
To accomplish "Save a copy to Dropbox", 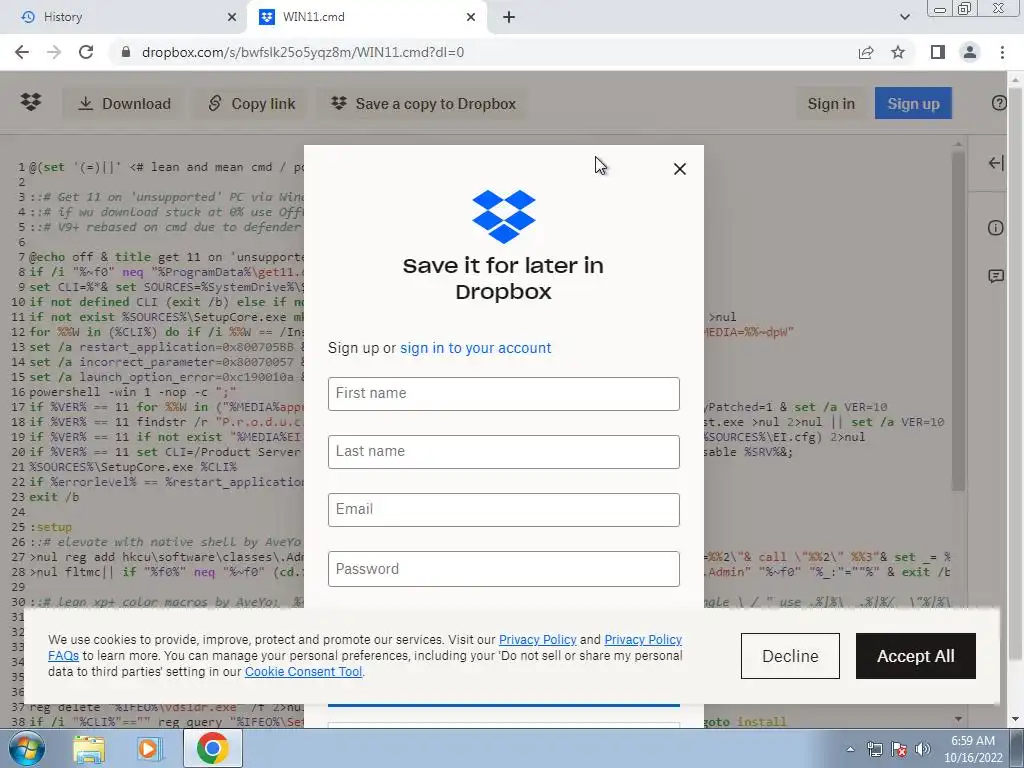I will click(423, 104).
